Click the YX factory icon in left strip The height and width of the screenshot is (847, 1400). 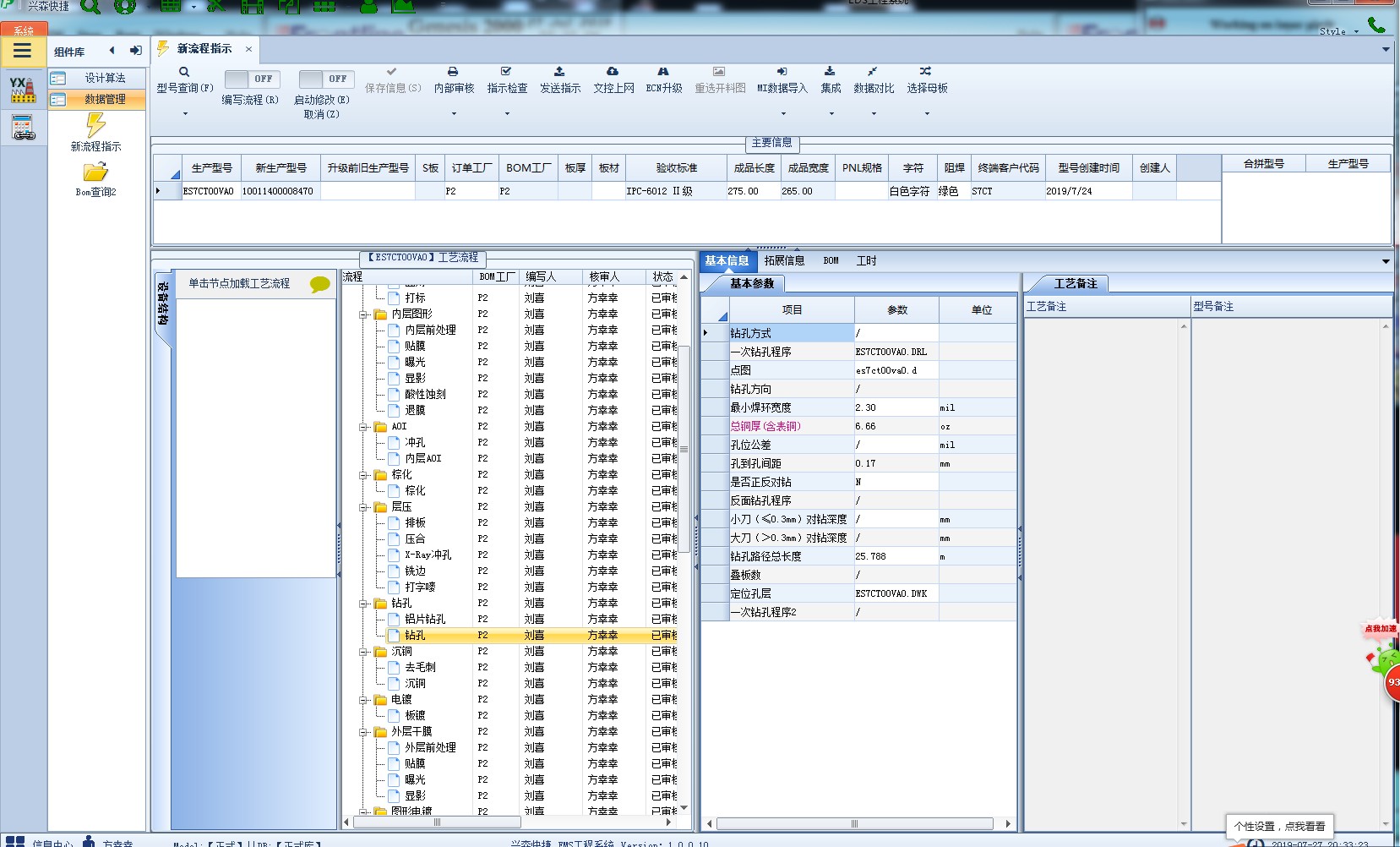point(23,90)
